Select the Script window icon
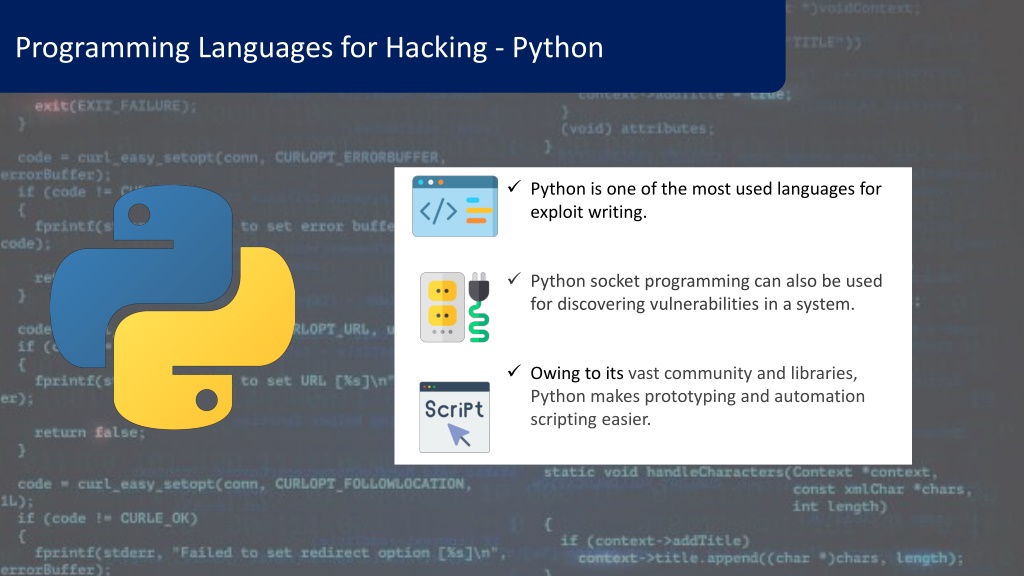The width and height of the screenshot is (1024, 576). click(x=455, y=417)
